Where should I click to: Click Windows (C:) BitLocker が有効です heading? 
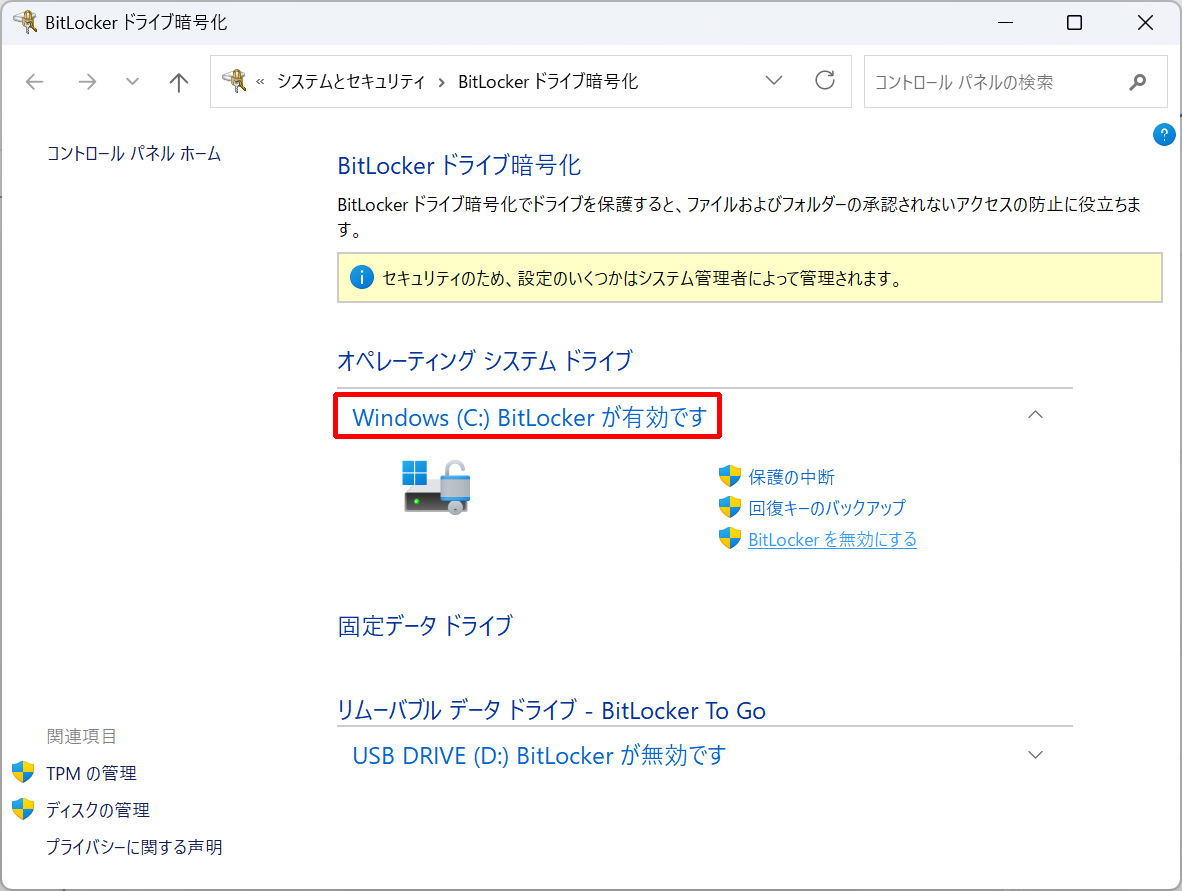click(529, 417)
